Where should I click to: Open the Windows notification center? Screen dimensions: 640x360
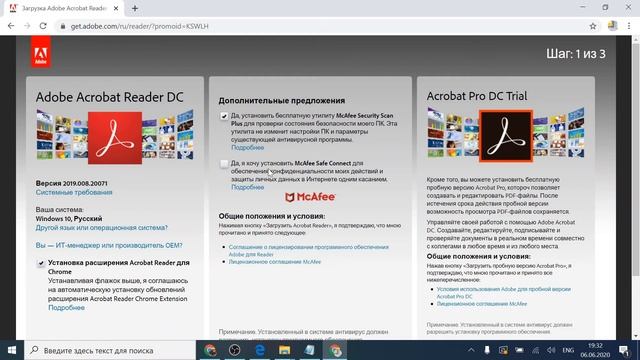pyautogui.click(x=624, y=350)
